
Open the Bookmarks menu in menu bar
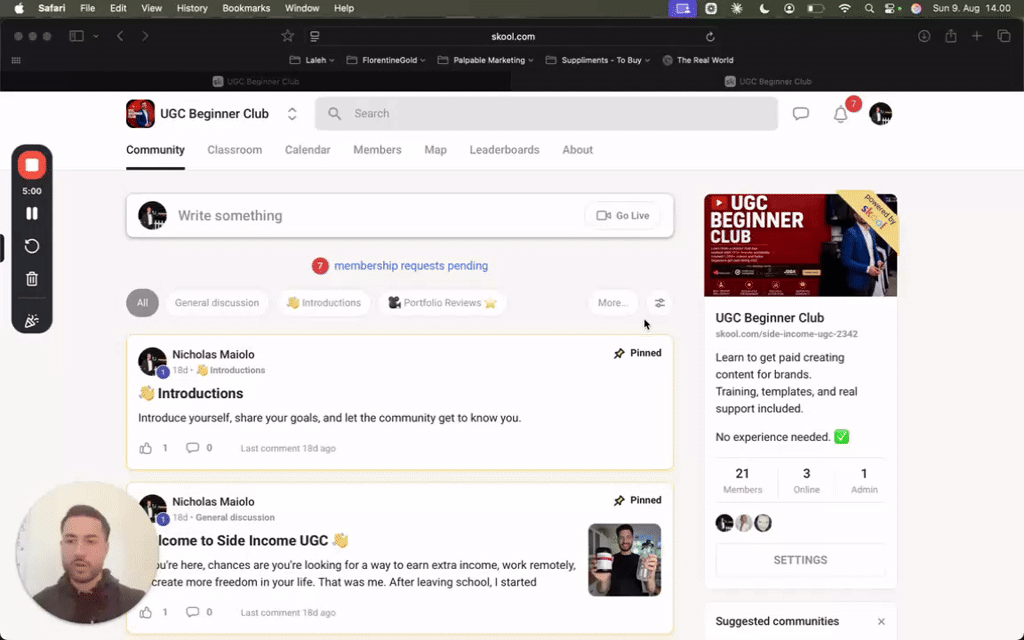pos(246,8)
